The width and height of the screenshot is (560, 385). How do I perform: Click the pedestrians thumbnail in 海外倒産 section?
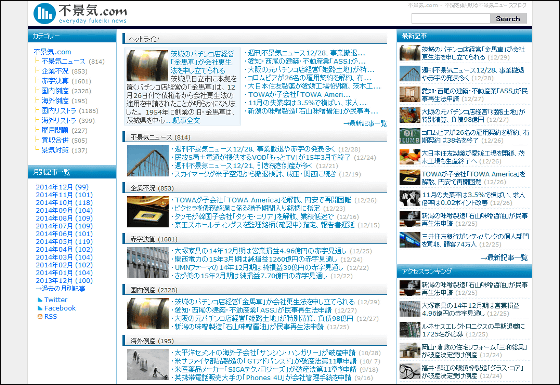tap(148, 365)
